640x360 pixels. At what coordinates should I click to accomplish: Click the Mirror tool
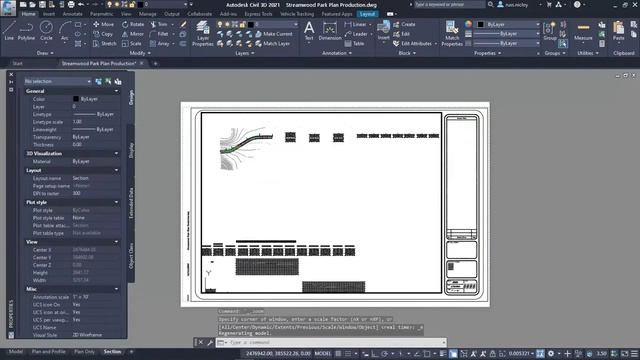tap(133, 34)
